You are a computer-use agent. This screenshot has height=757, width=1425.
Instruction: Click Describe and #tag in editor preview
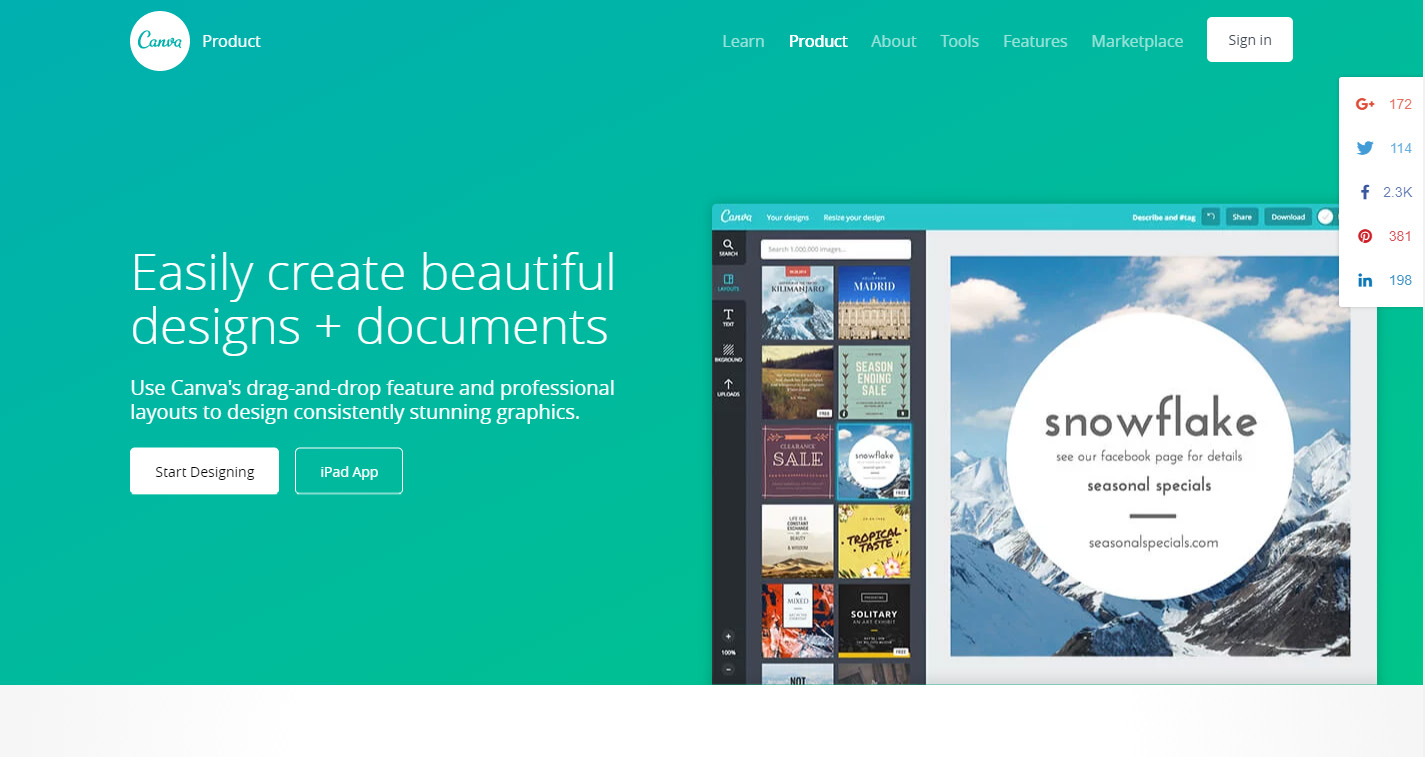pyautogui.click(x=1164, y=217)
